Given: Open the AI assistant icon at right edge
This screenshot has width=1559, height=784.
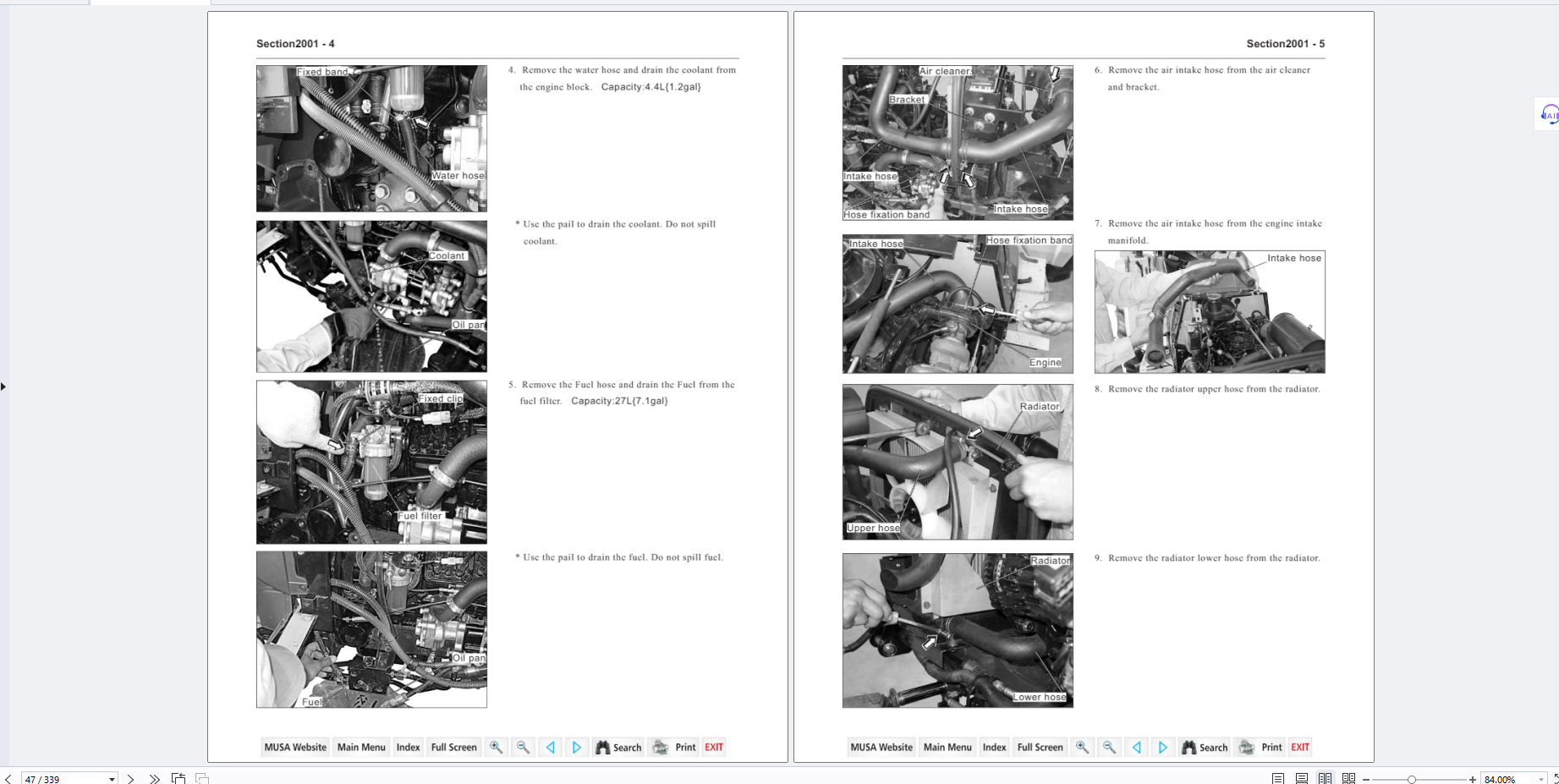Looking at the screenshot, I should tap(1548, 114).
